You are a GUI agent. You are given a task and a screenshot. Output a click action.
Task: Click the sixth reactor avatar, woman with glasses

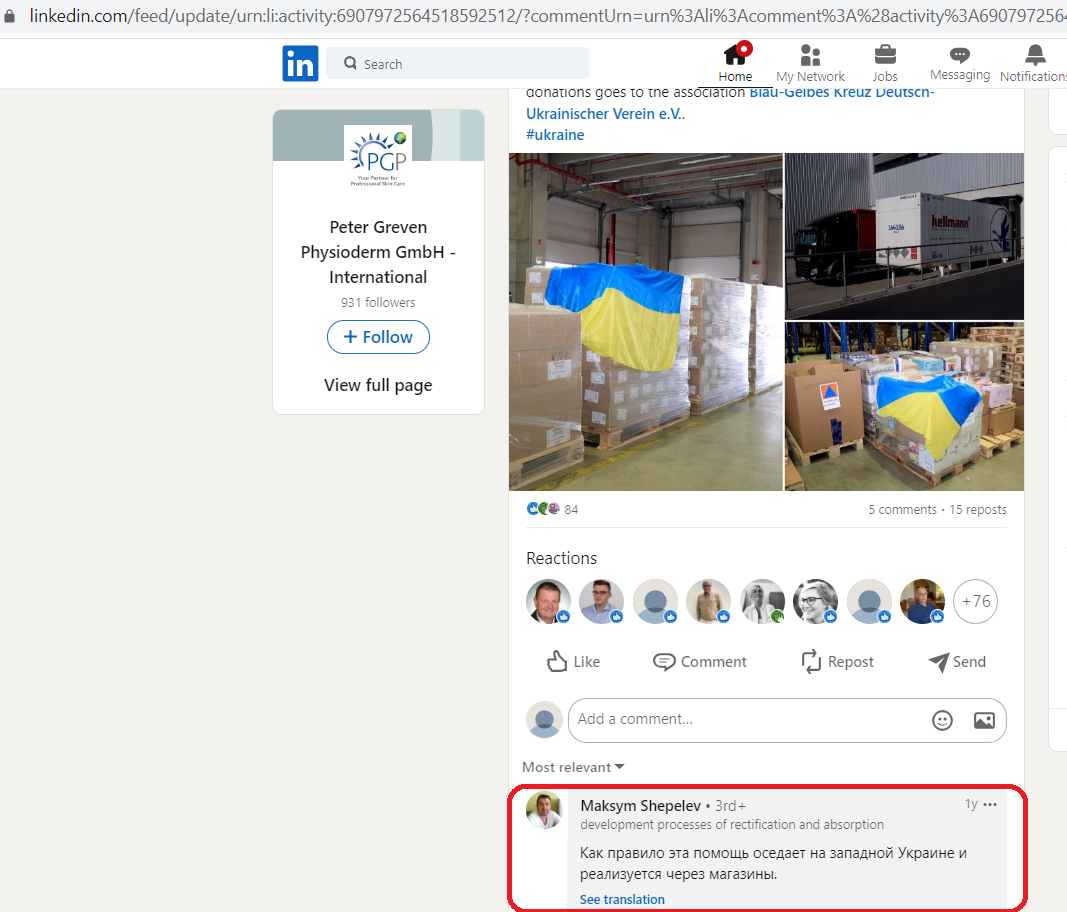(815, 602)
